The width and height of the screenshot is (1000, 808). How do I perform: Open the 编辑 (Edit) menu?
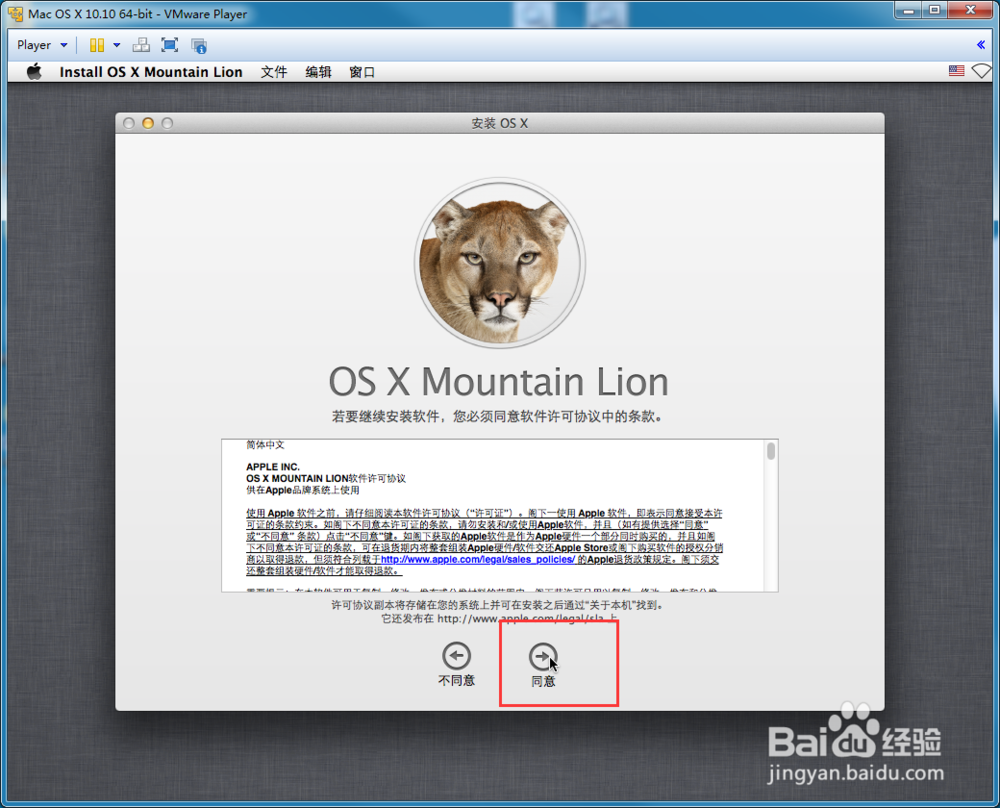click(318, 72)
